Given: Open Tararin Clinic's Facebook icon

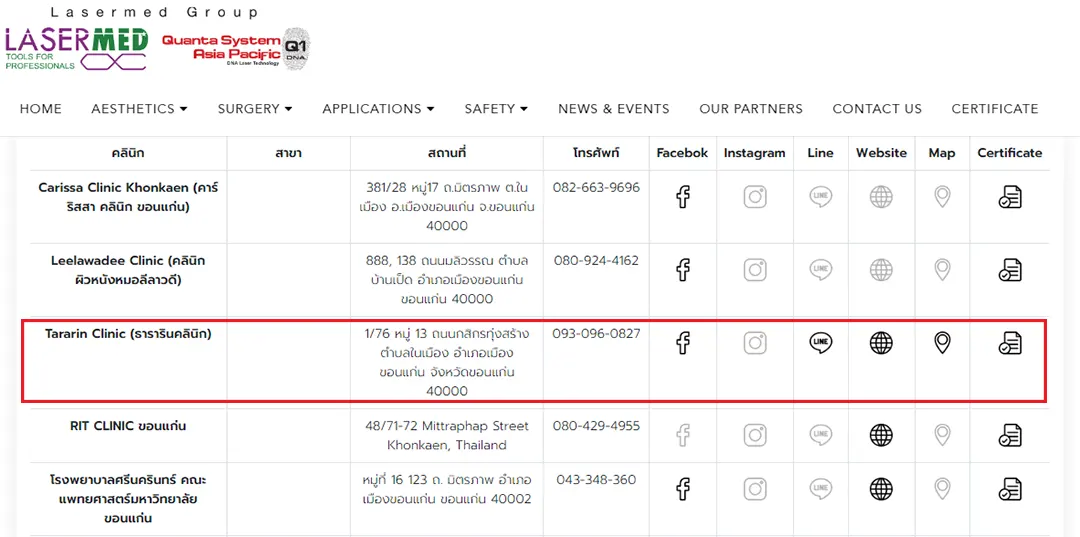Looking at the screenshot, I should pos(682,342).
